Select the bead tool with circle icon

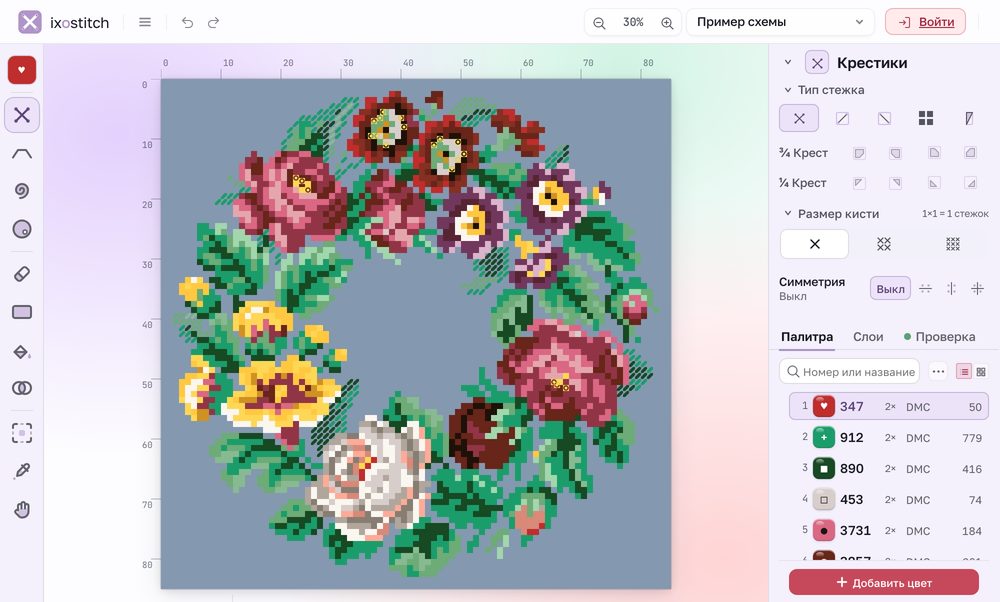pos(22,229)
